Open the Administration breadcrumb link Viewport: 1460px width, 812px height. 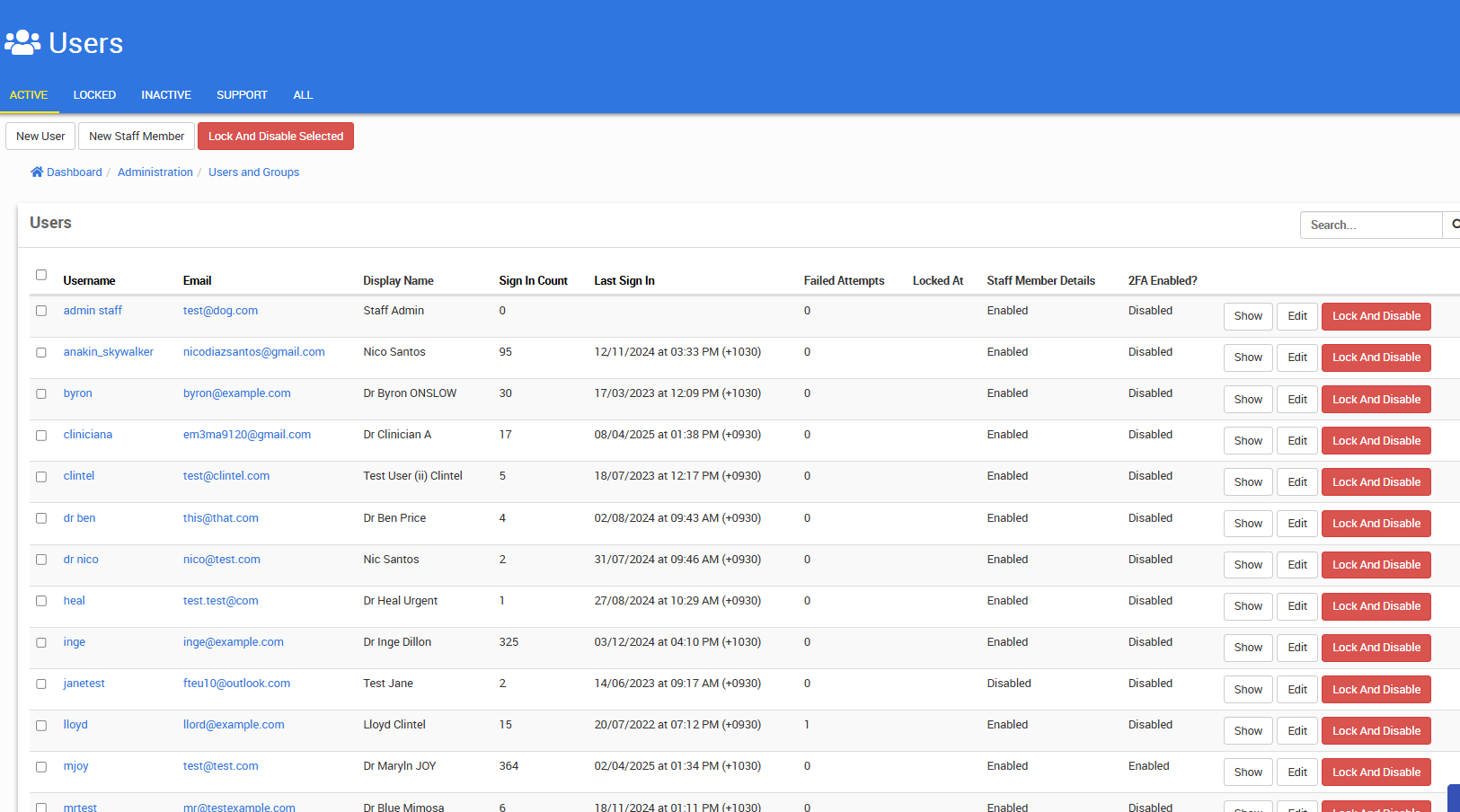[x=155, y=172]
